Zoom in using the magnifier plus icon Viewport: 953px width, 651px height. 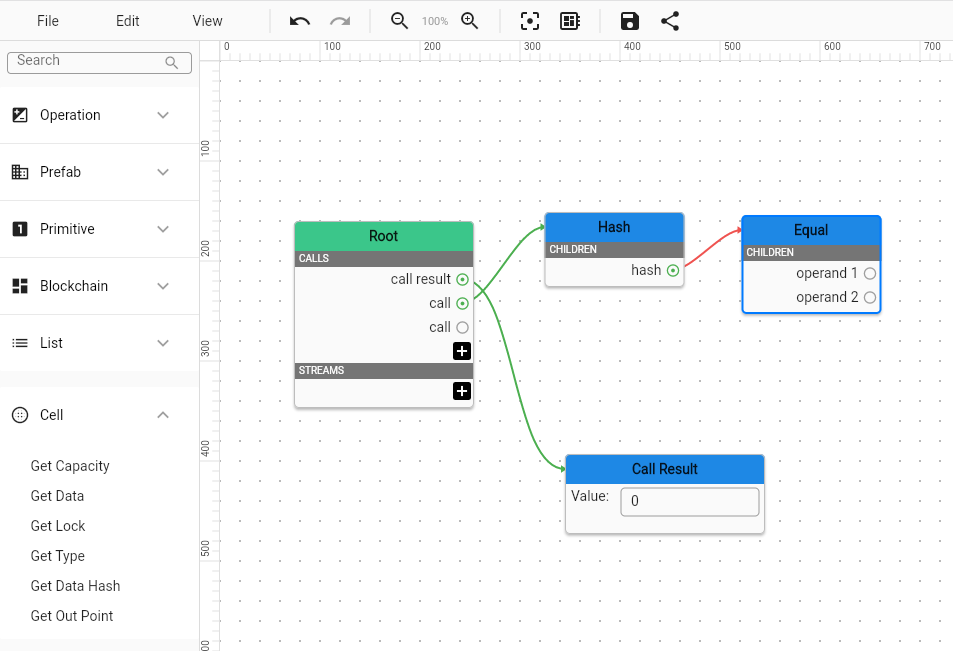[469, 21]
